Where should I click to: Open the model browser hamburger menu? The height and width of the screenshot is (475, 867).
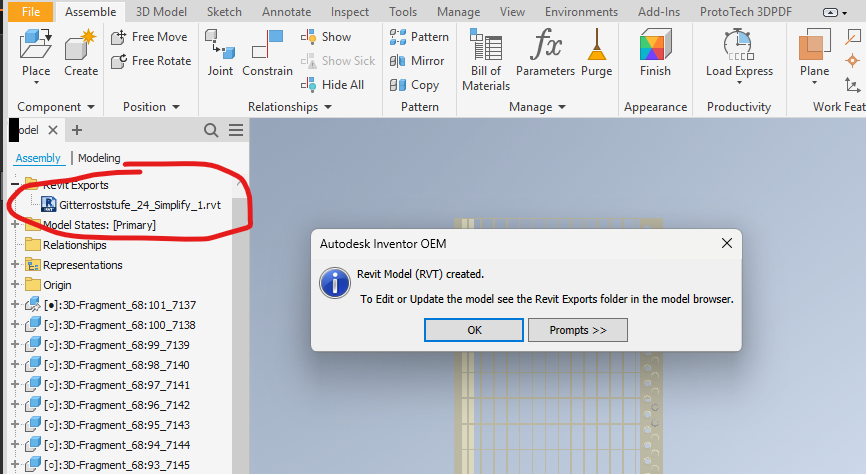pos(236,131)
